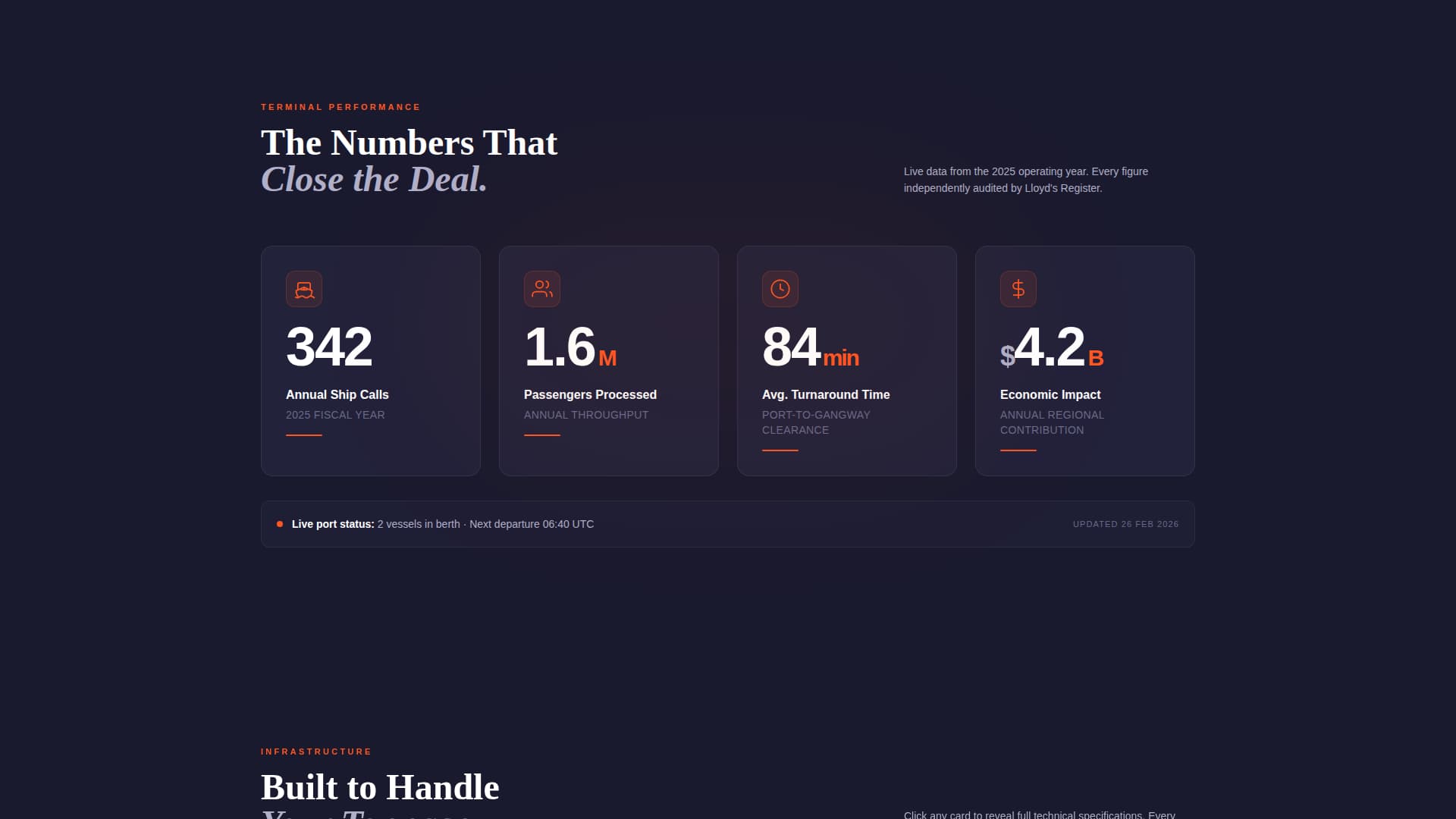1456x819 pixels.
Task: Click the passengers icon above 1.6M
Action: click(x=542, y=289)
